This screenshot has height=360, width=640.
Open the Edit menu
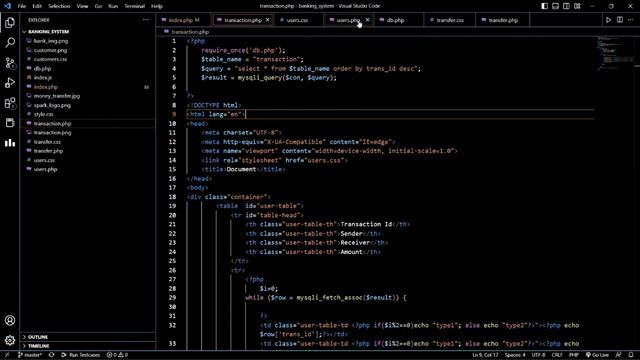(37, 6)
